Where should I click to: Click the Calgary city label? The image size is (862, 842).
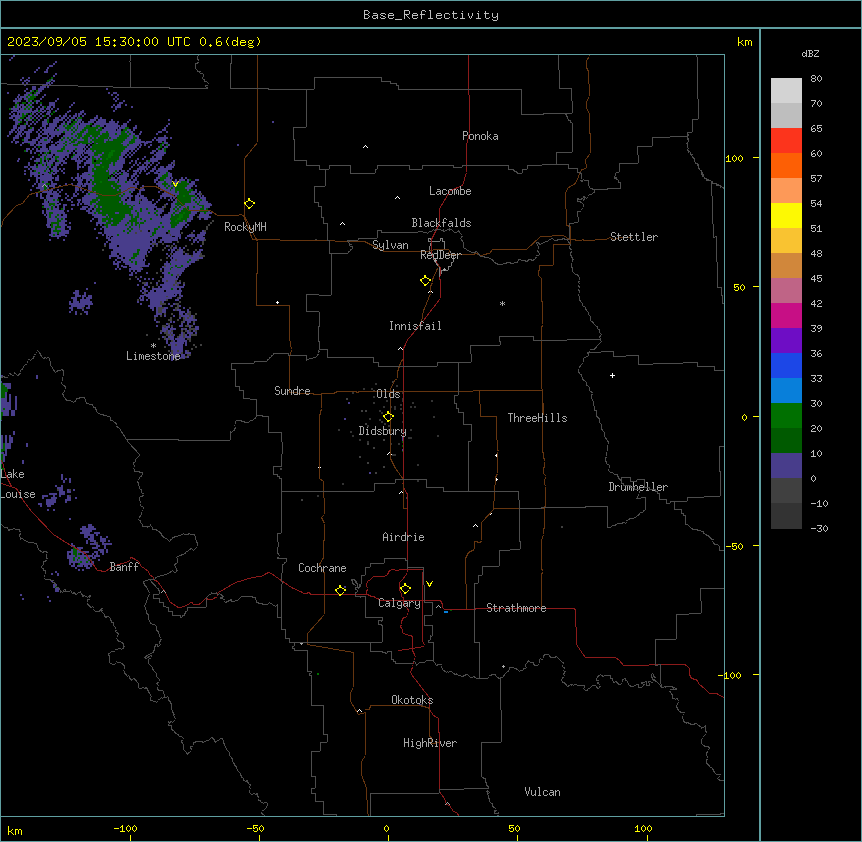coord(399,603)
